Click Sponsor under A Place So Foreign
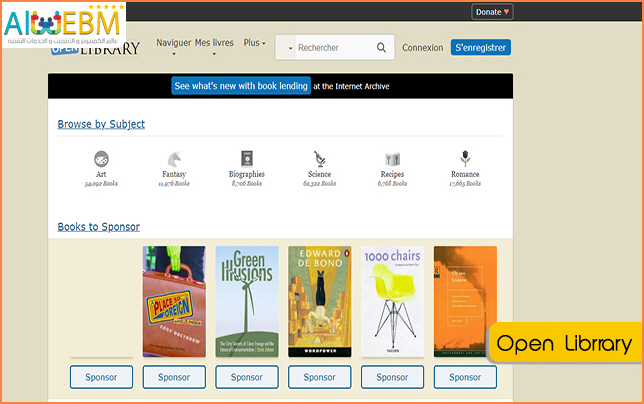 click(174, 377)
